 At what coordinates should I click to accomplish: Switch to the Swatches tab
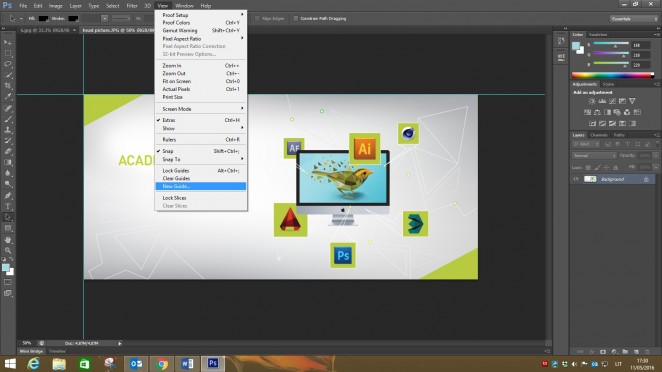(598, 35)
